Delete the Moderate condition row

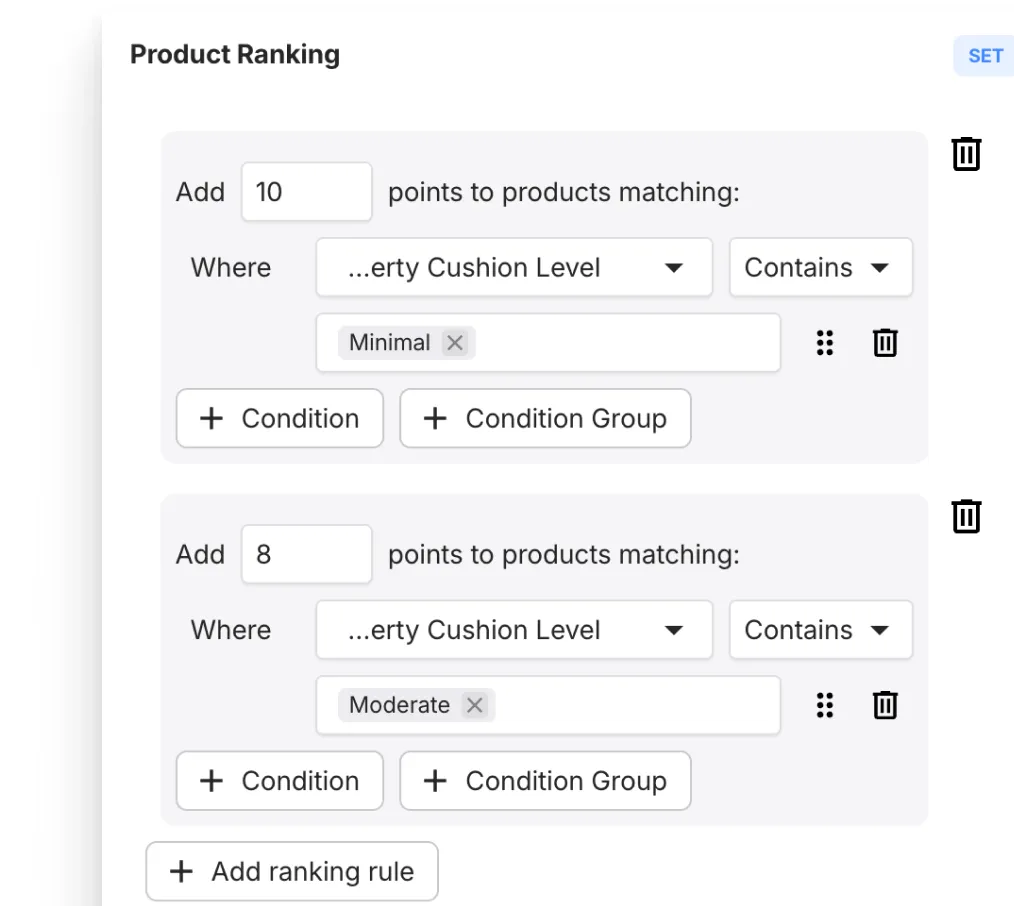point(884,705)
